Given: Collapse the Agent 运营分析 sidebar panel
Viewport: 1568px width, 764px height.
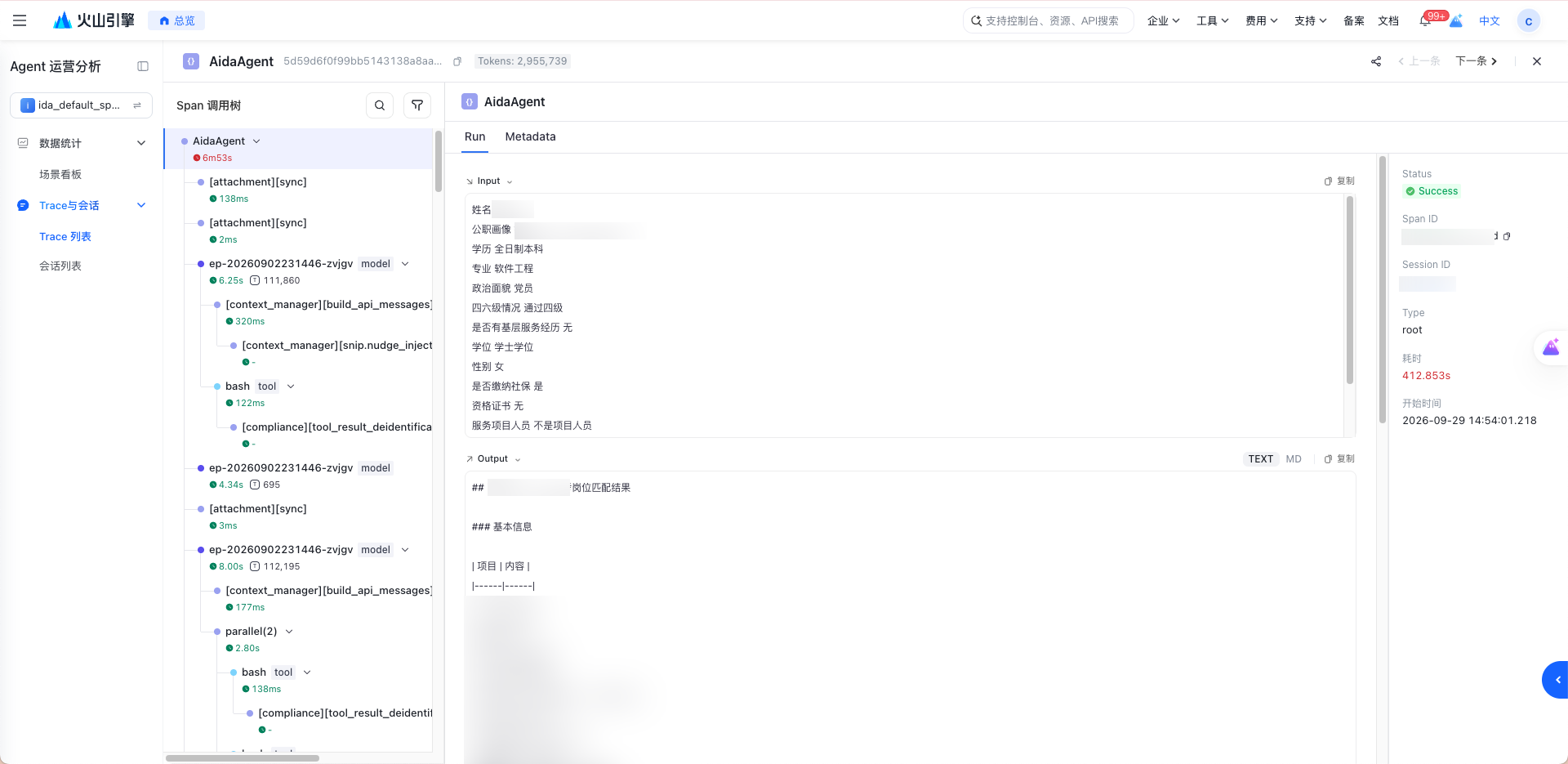Looking at the screenshot, I should coord(143,66).
